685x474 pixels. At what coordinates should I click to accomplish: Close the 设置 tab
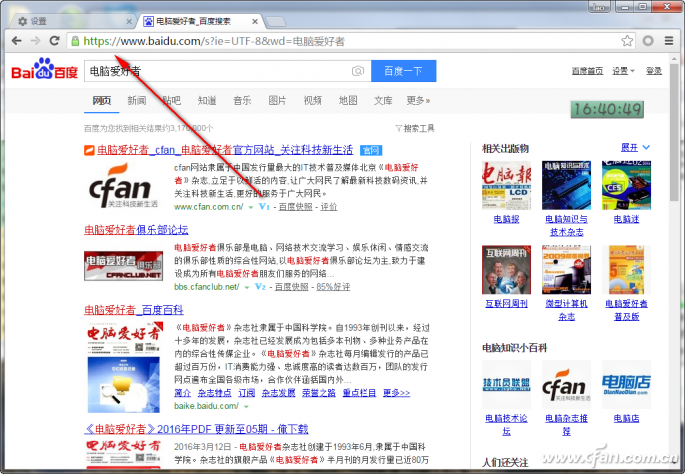129,21
